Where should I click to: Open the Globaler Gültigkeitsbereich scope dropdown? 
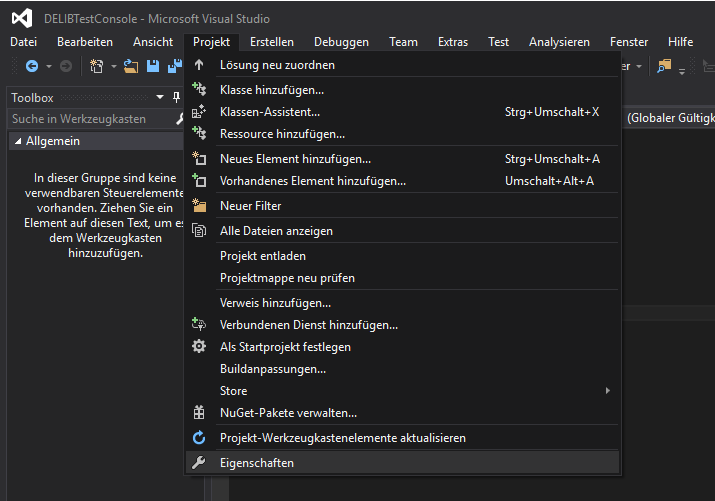(x=670, y=118)
